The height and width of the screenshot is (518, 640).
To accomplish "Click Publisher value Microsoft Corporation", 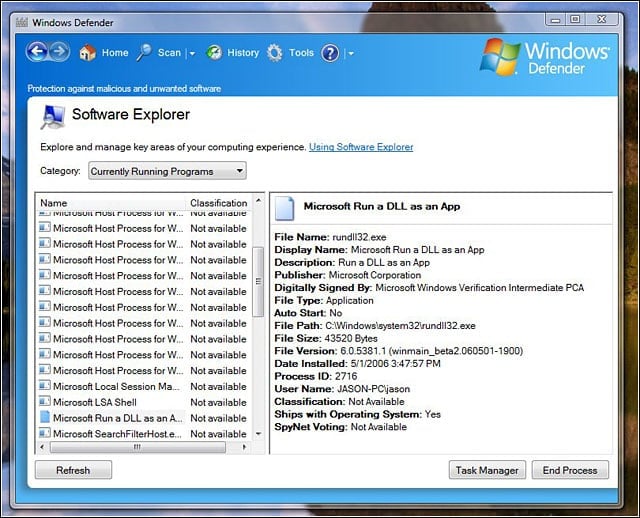I will coord(375,275).
